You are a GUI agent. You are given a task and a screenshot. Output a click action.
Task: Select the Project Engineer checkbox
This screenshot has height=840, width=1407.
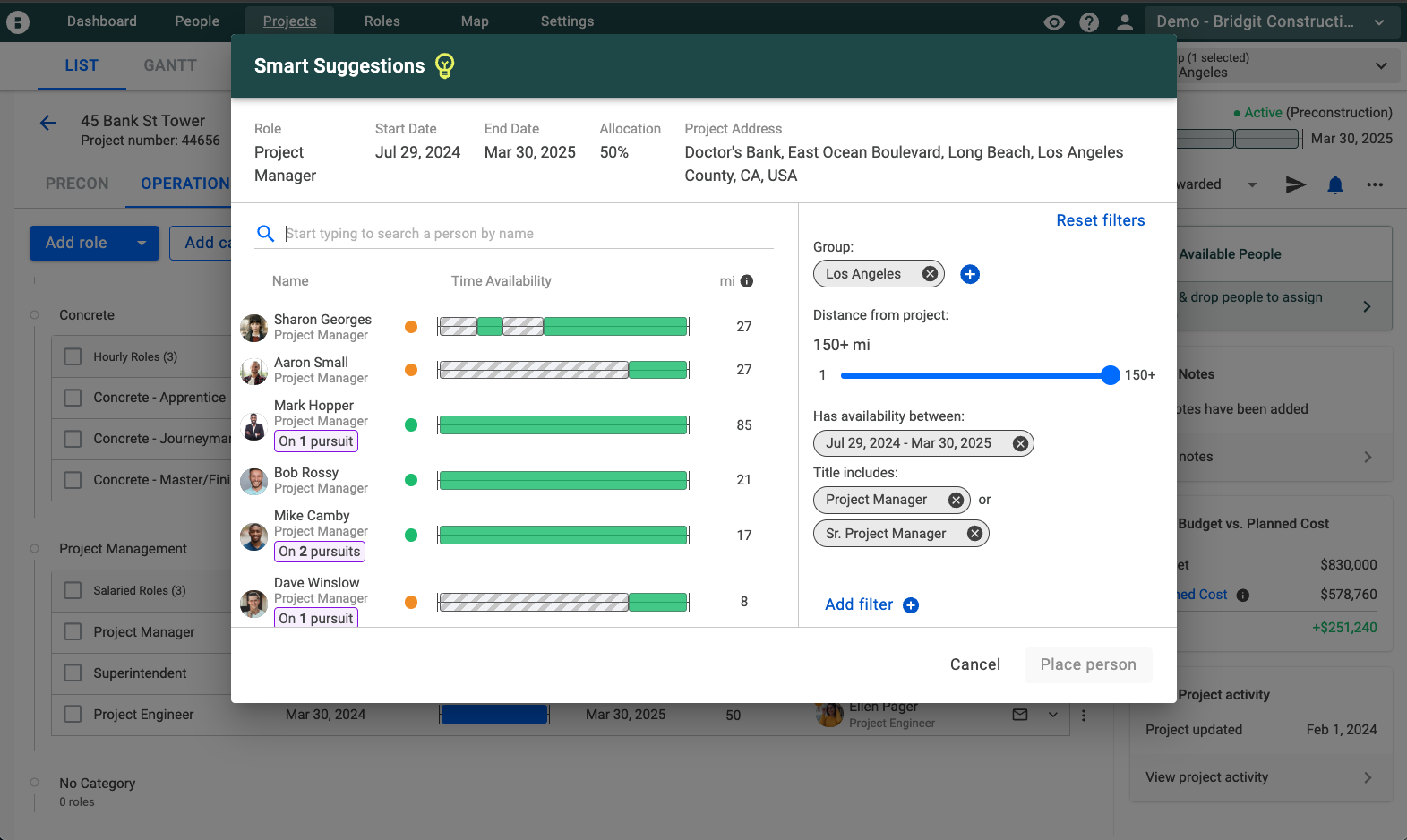73,715
